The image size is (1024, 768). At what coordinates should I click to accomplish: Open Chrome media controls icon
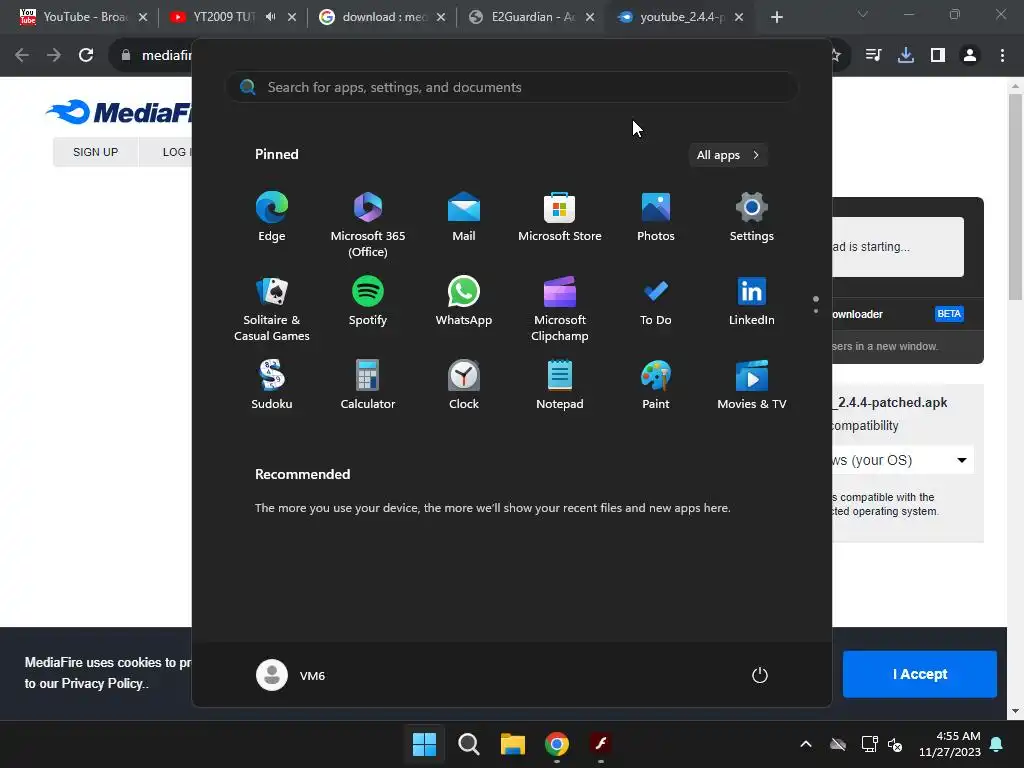[x=873, y=55]
